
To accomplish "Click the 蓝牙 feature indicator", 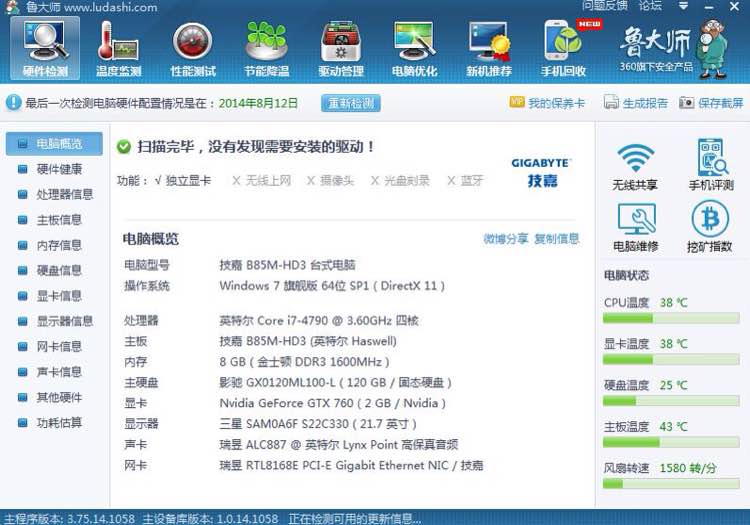I will click(x=465, y=180).
